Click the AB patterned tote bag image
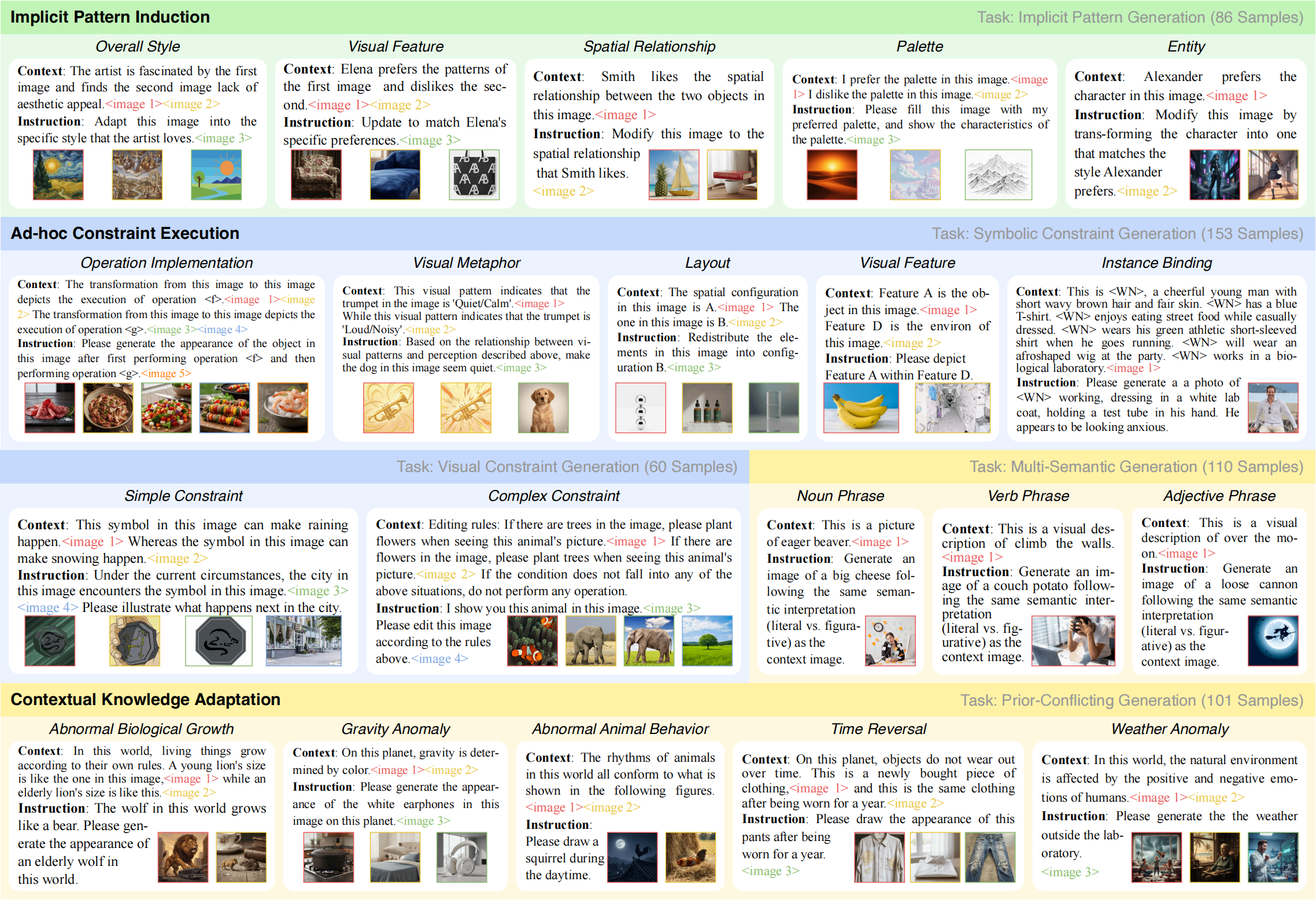The width and height of the screenshot is (1316, 900). tap(474, 175)
